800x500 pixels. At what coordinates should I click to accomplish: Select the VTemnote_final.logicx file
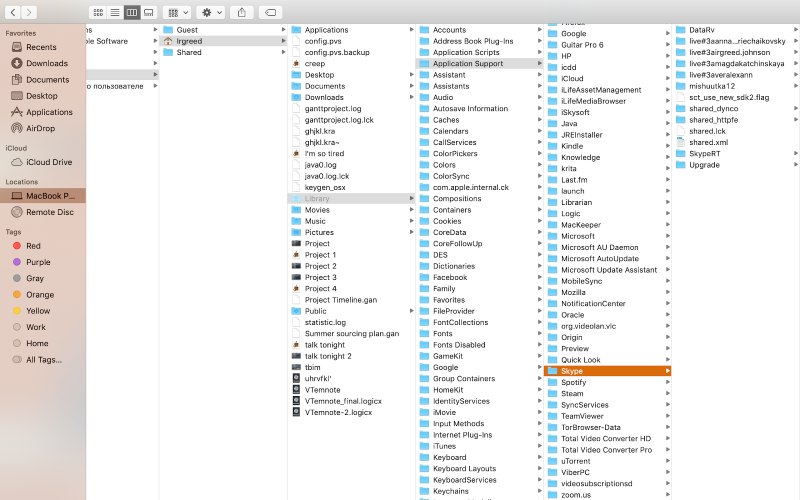[343, 401]
